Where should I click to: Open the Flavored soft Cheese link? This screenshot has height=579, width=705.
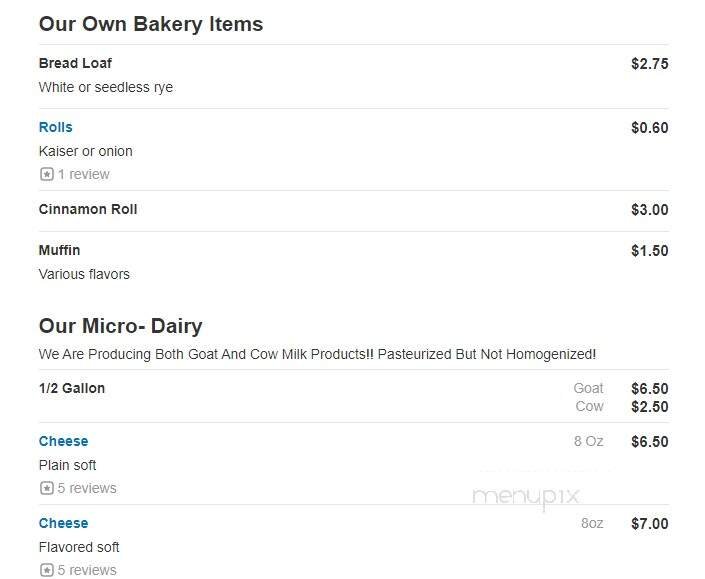tap(63, 523)
